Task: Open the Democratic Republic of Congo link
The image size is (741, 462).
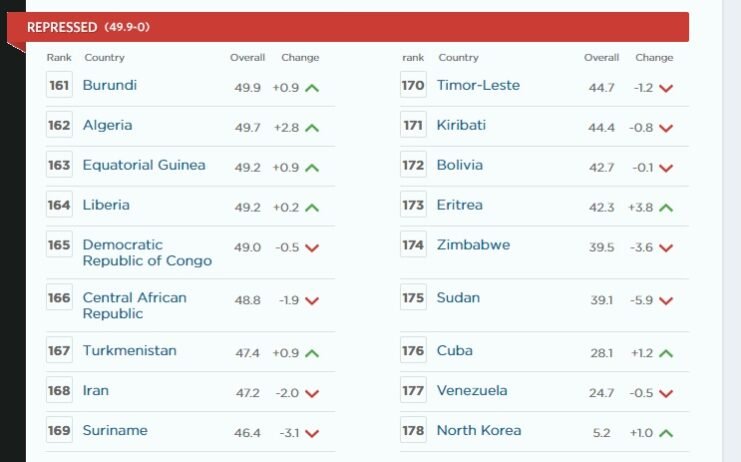Action: [147, 253]
